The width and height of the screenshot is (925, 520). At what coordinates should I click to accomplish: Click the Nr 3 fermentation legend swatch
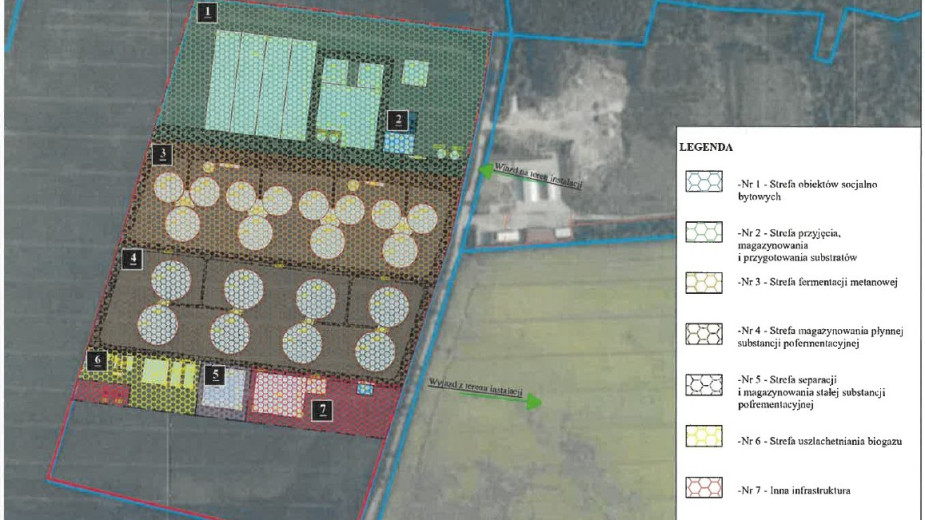click(704, 283)
